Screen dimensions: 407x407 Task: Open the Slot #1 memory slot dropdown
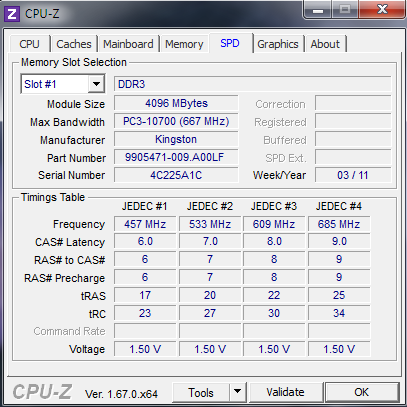[x=96, y=84]
